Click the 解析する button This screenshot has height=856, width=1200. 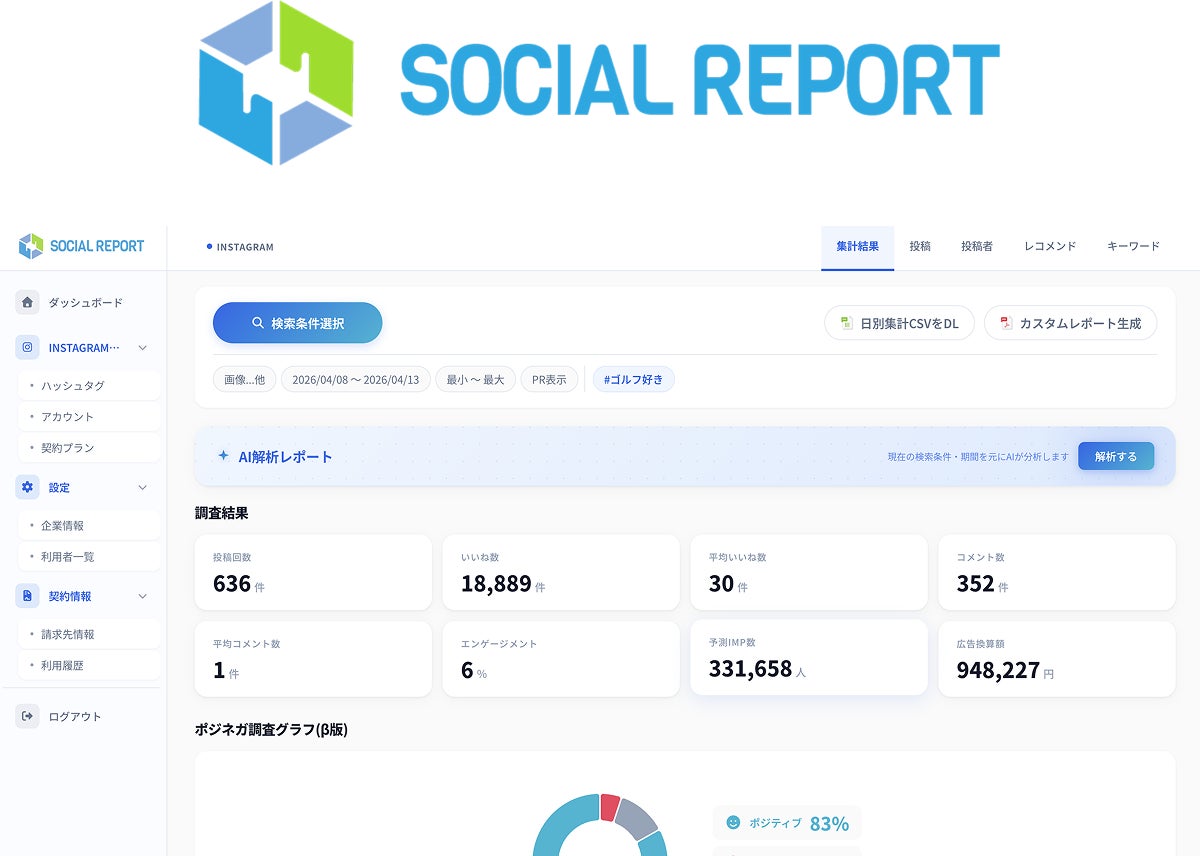1116,456
